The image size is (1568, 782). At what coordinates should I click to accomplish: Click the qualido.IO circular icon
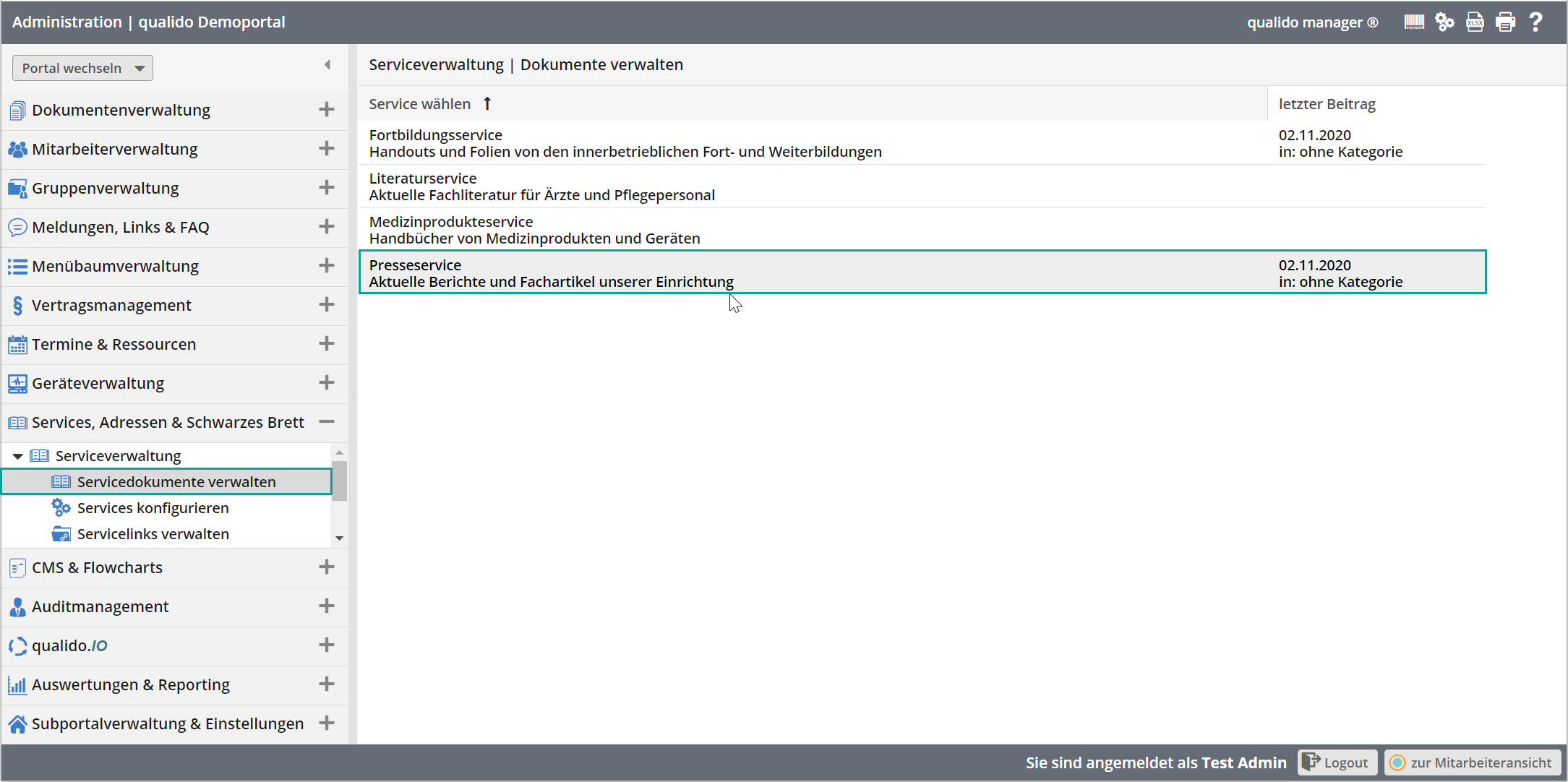(17, 646)
